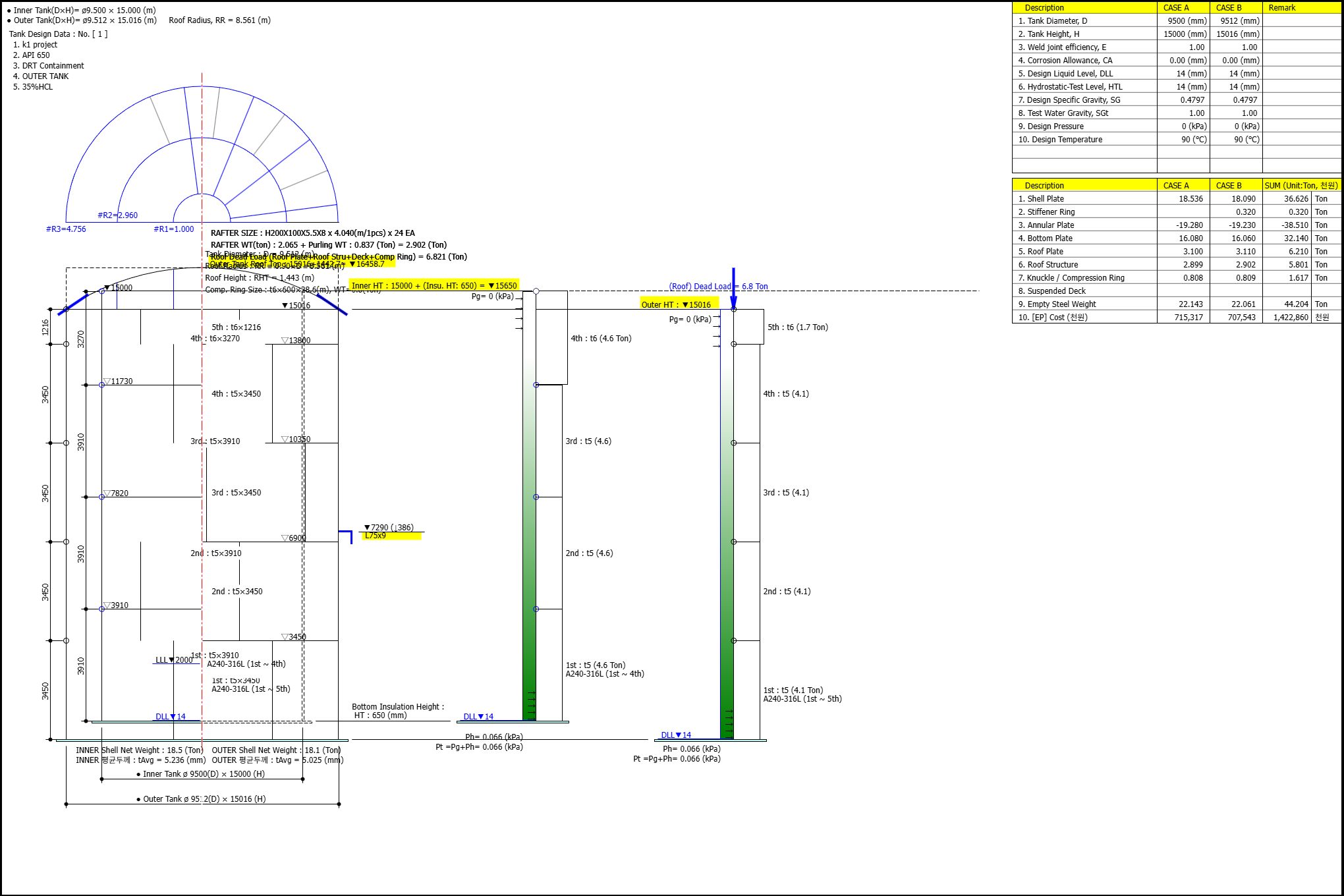Select the #R3=4.756 radius label
The height and width of the screenshot is (896, 1344).
[x=66, y=229]
